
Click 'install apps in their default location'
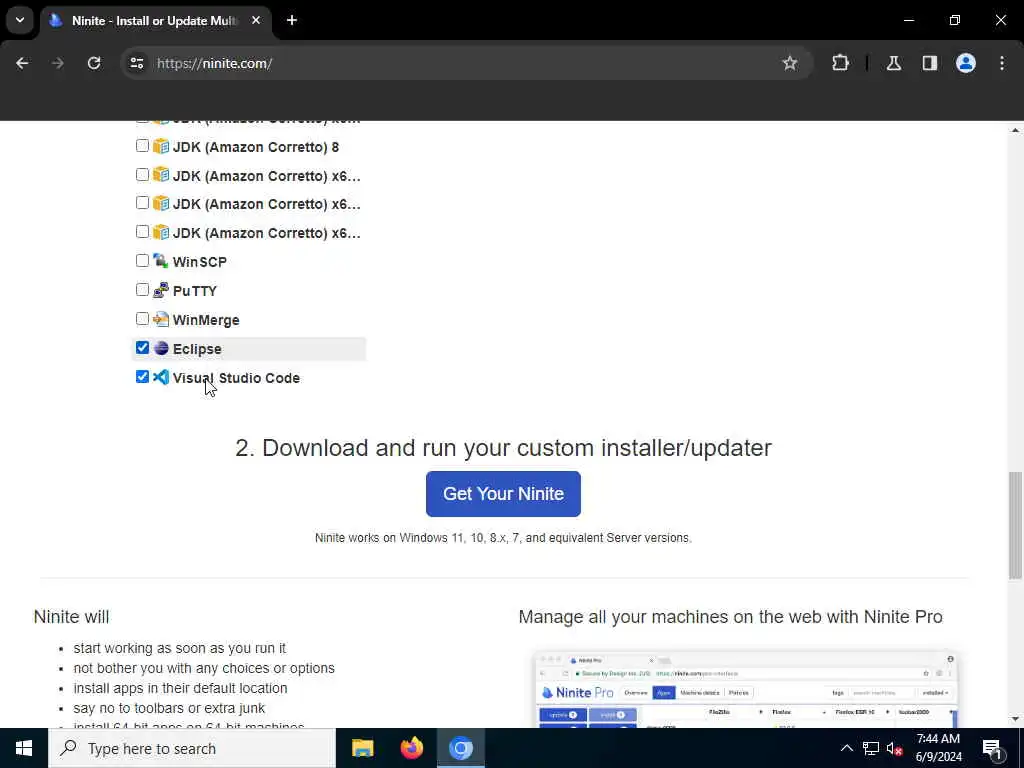tap(180, 688)
